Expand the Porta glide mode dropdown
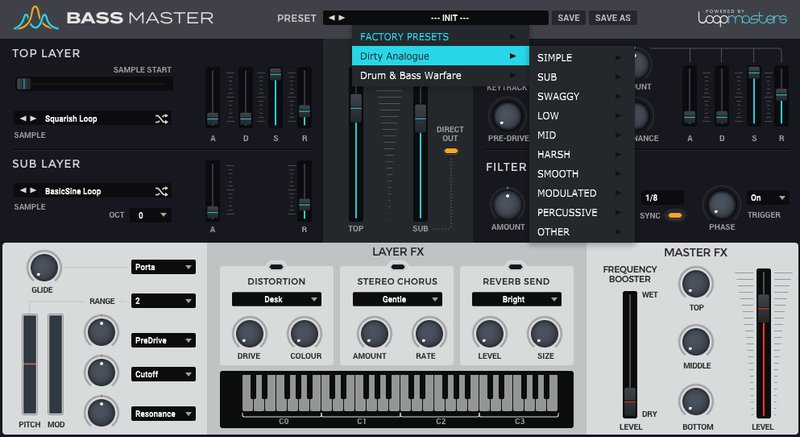The height and width of the screenshot is (437, 800). pyautogui.click(x=163, y=267)
